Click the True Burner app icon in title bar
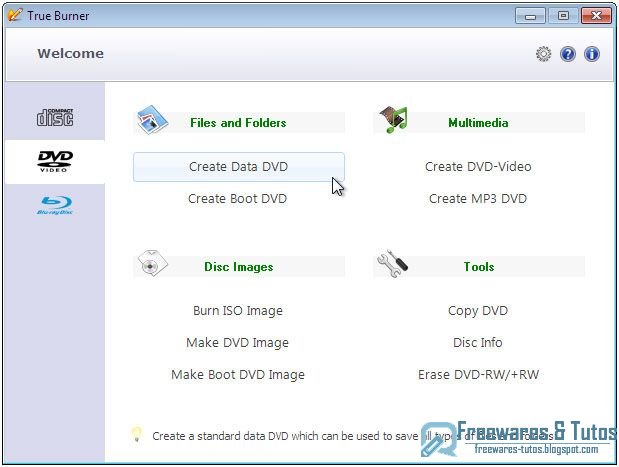Viewport: 619px width, 467px height. tap(15, 15)
